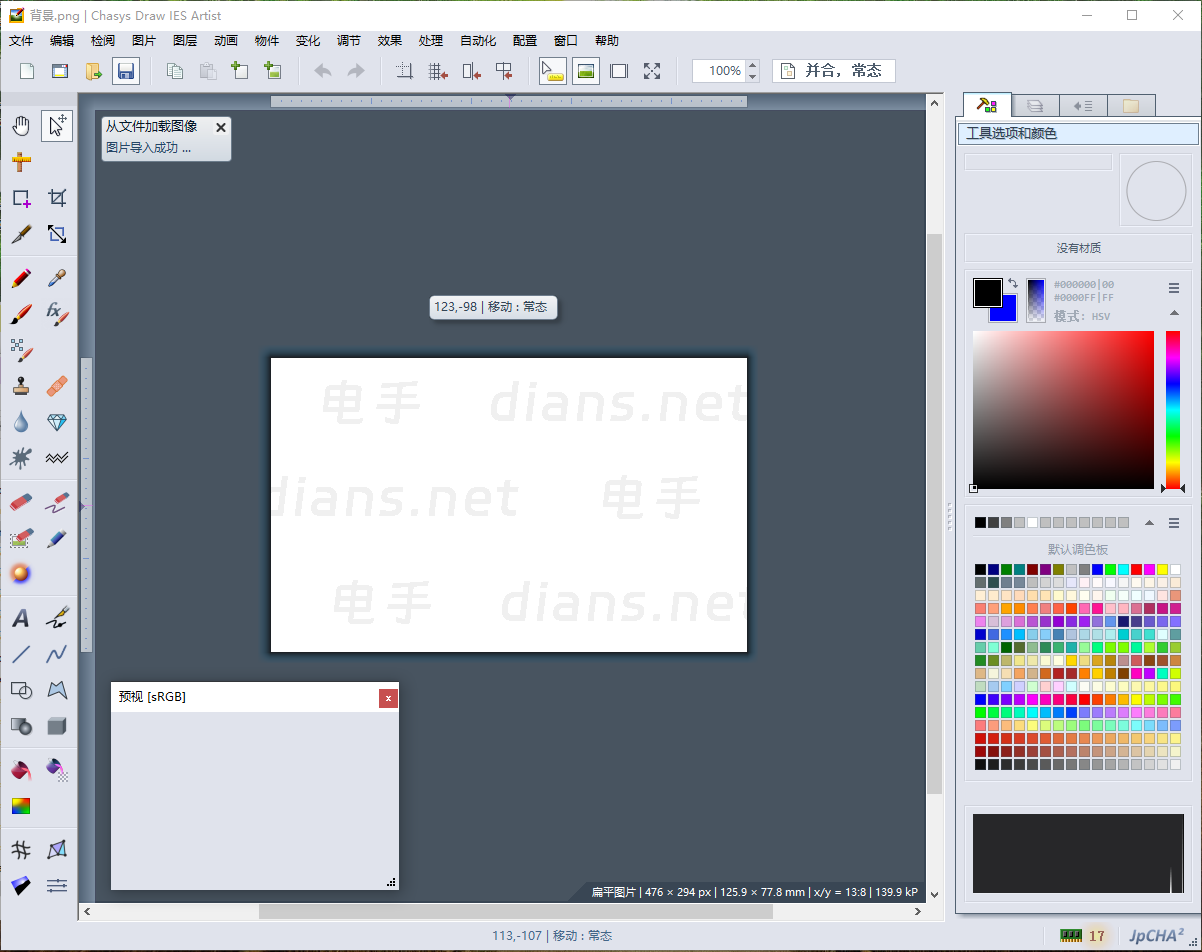Switch to the layers panel tab
The width and height of the screenshot is (1202, 952).
(1035, 105)
